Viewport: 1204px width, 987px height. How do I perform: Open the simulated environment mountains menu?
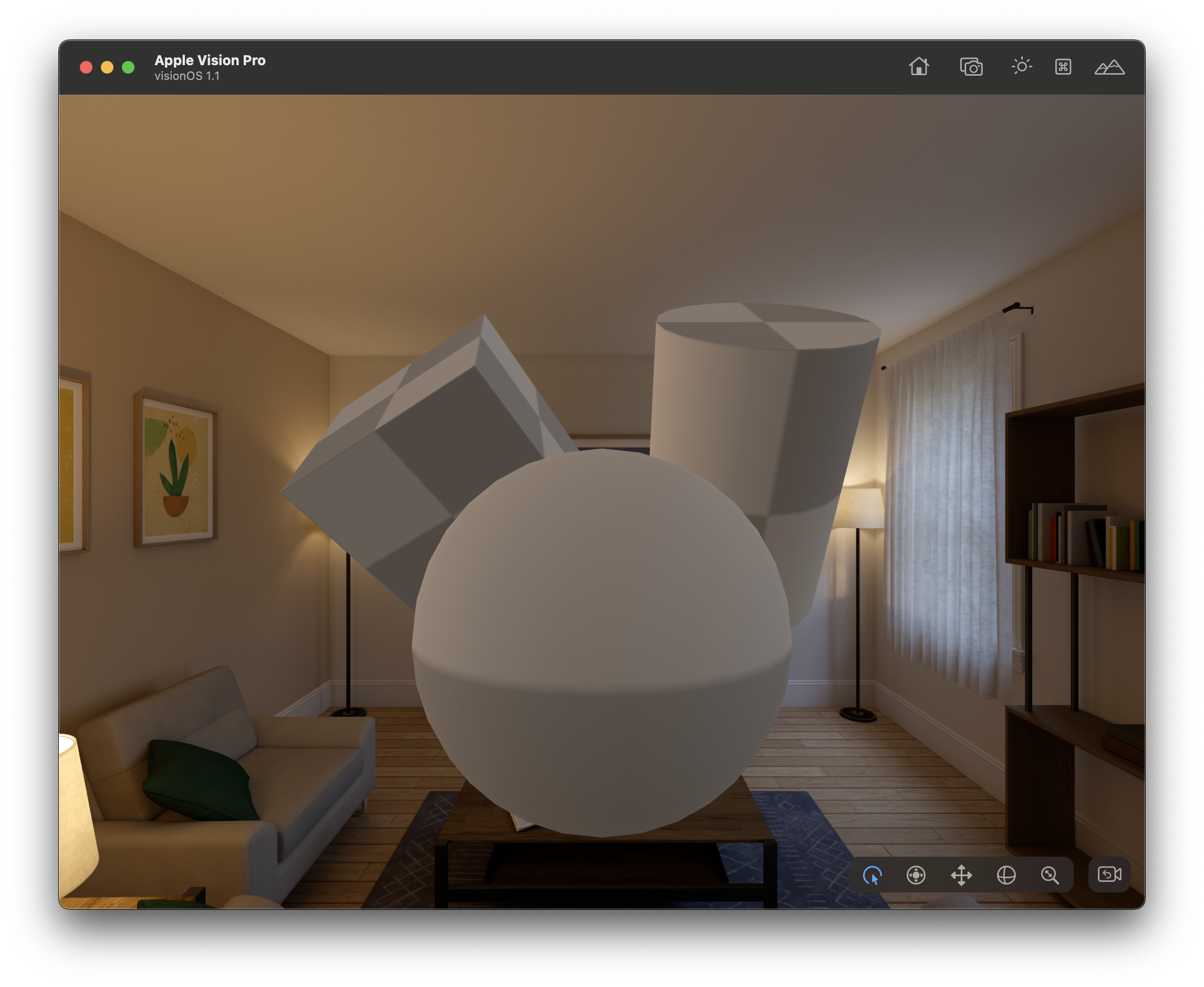pyautogui.click(x=1109, y=67)
